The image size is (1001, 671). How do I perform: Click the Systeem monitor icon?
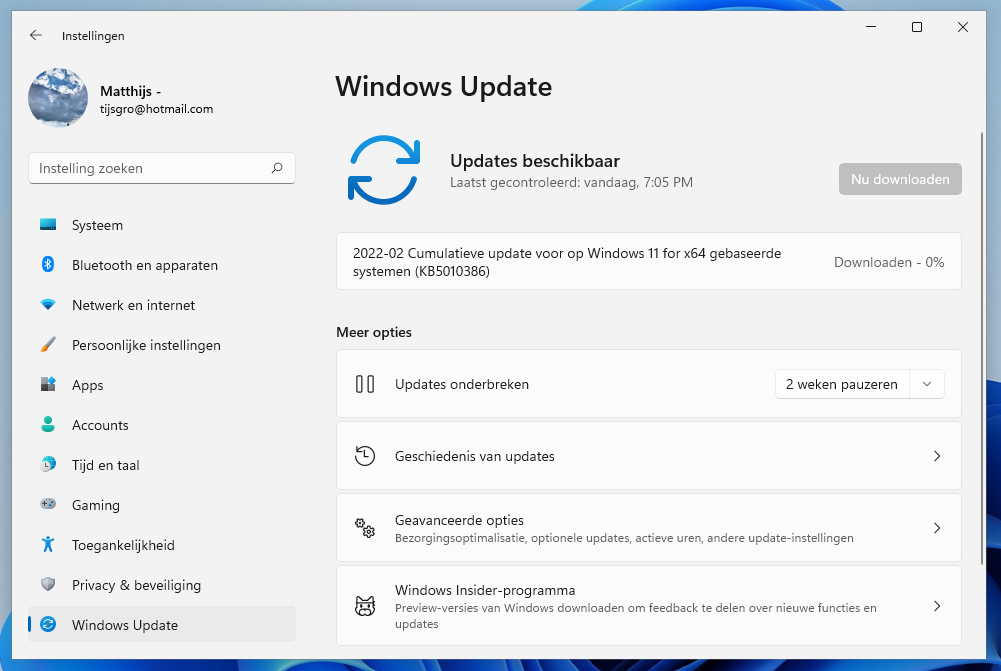tap(48, 225)
